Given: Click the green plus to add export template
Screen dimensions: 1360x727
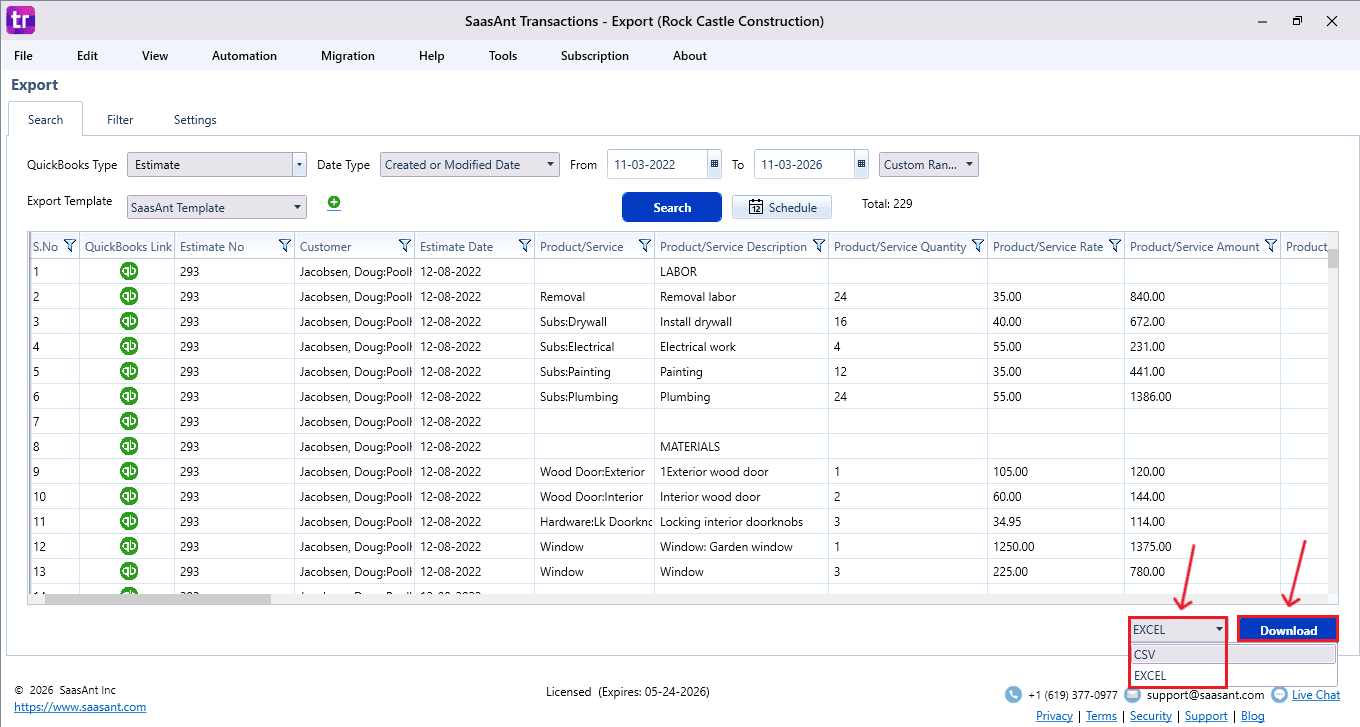Looking at the screenshot, I should 333,202.
